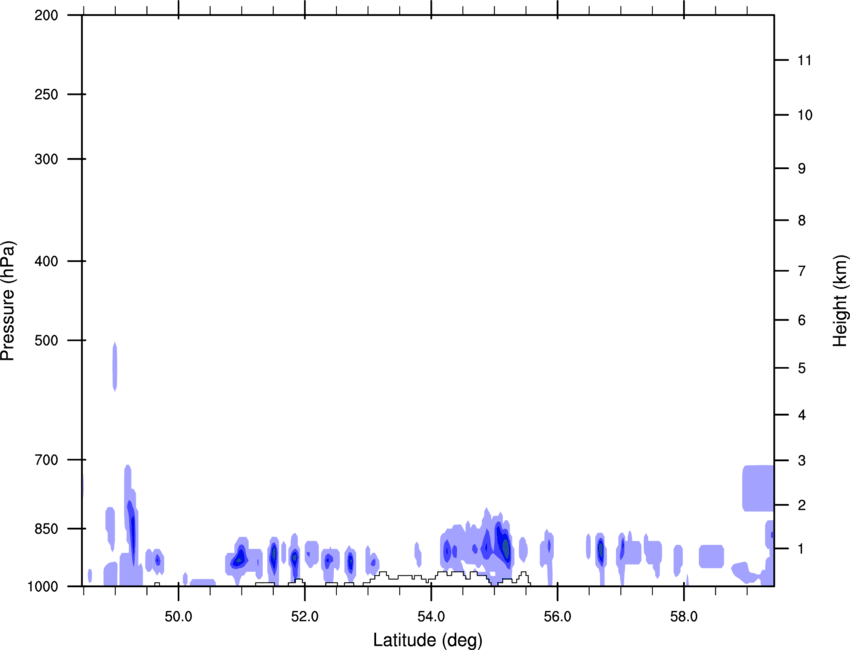Click the dark contour core near latitude 55

tap(504, 546)
